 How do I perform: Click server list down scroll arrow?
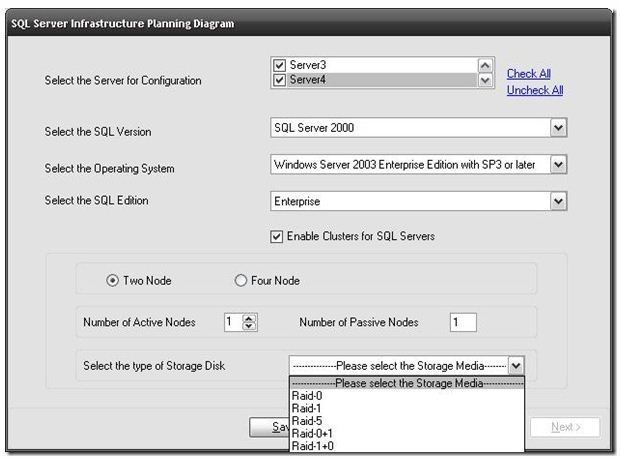(485, 80)
